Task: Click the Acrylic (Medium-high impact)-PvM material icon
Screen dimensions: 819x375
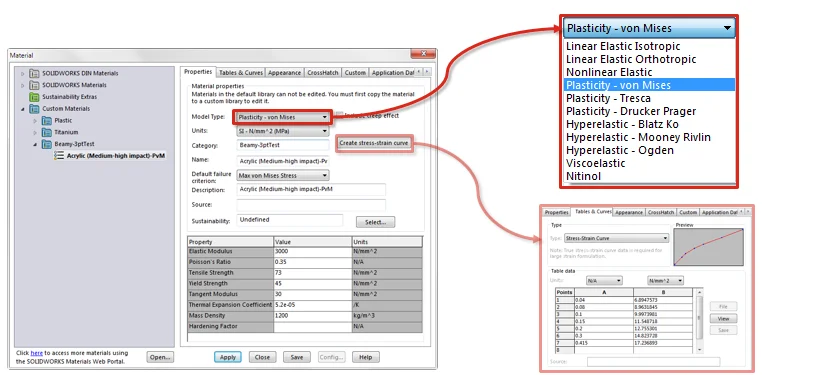Action: (x=59, y=156)
